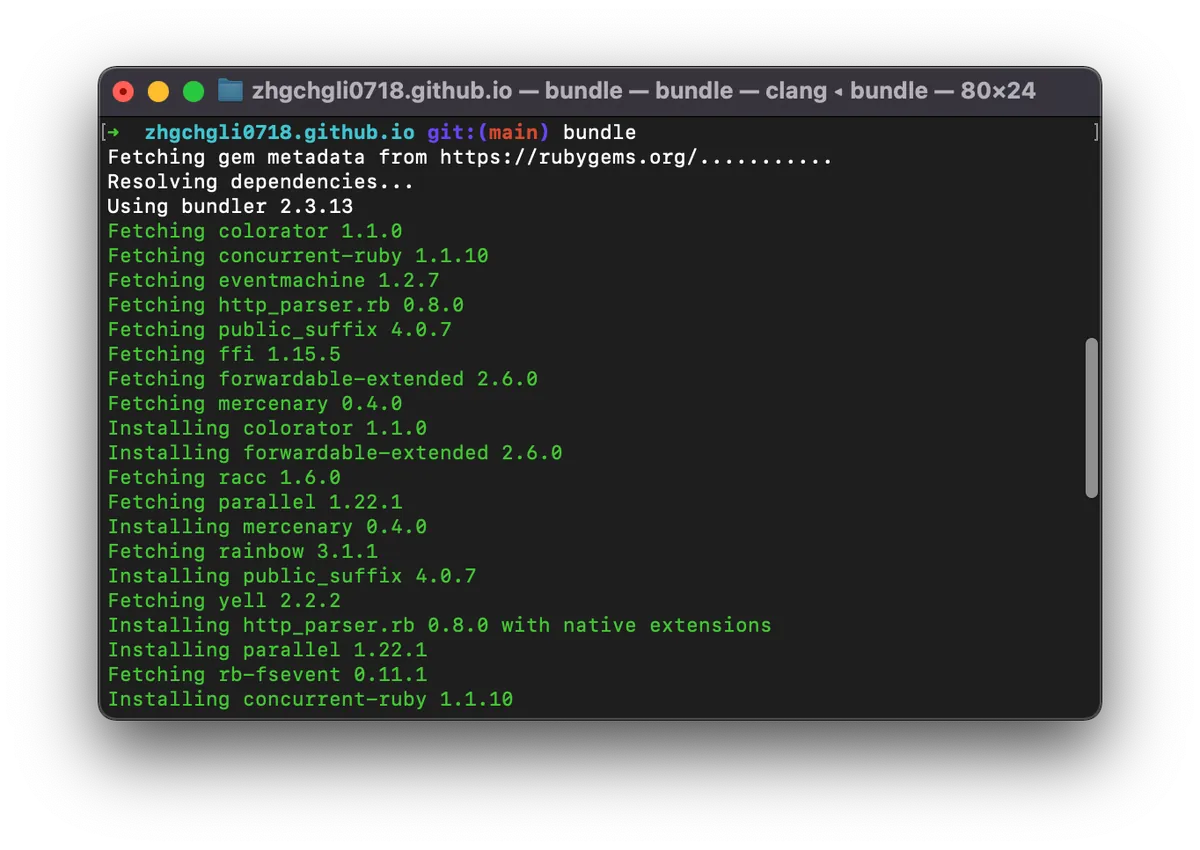The width and height of the screenshot is (1200, 850).
Task: Click the "with native extensions" text
Action: tap(636, 625)
